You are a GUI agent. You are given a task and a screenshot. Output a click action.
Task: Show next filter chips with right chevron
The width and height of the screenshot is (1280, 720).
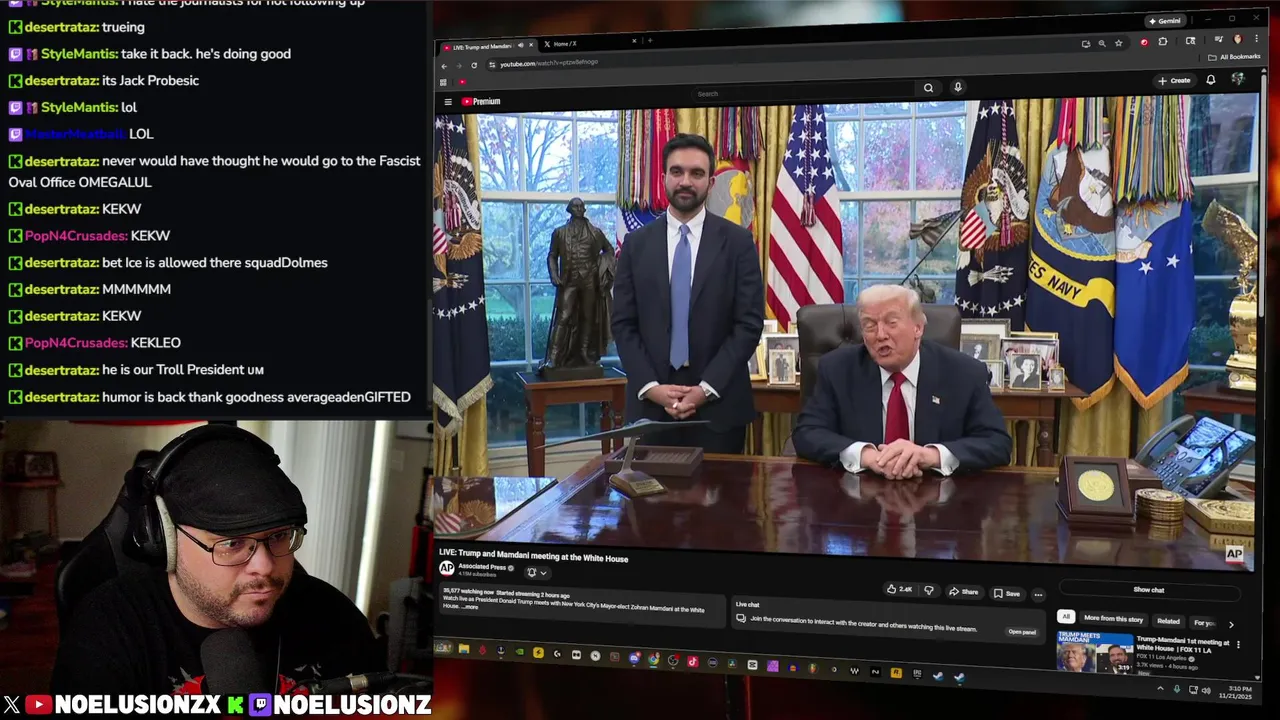point(1231,625)
